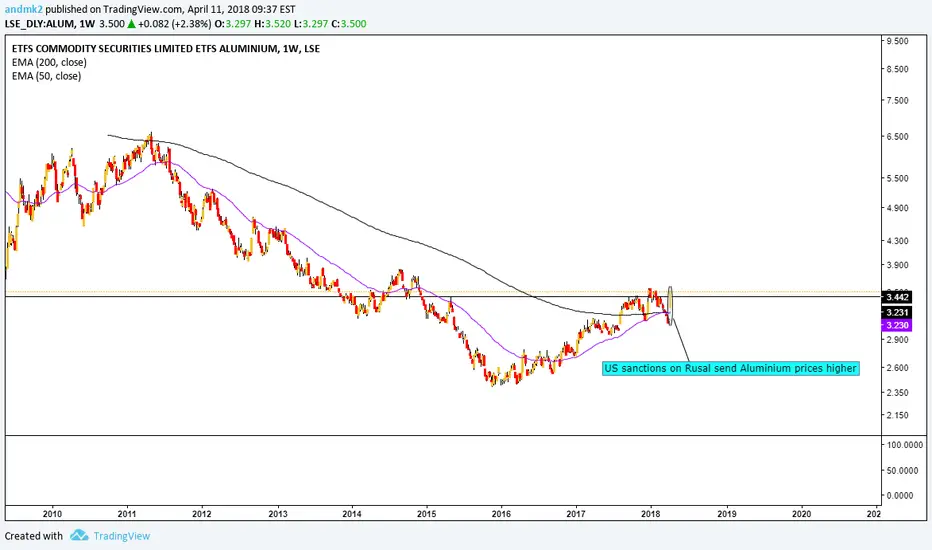
Task: Click the green up-arrow change indicator
Action: click(x=131, y=24)
